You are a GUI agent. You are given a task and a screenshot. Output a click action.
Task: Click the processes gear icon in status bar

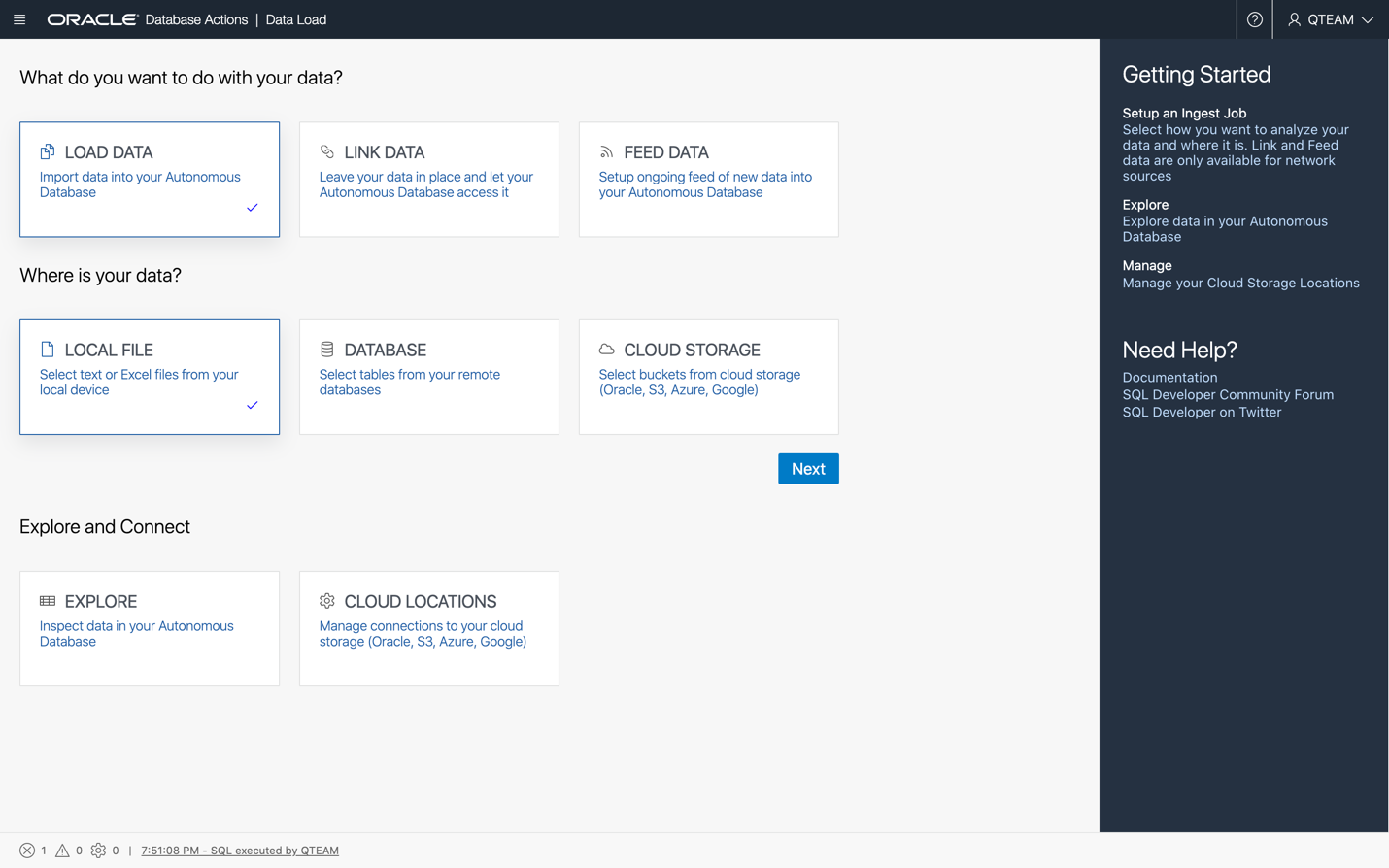[98, 851]
